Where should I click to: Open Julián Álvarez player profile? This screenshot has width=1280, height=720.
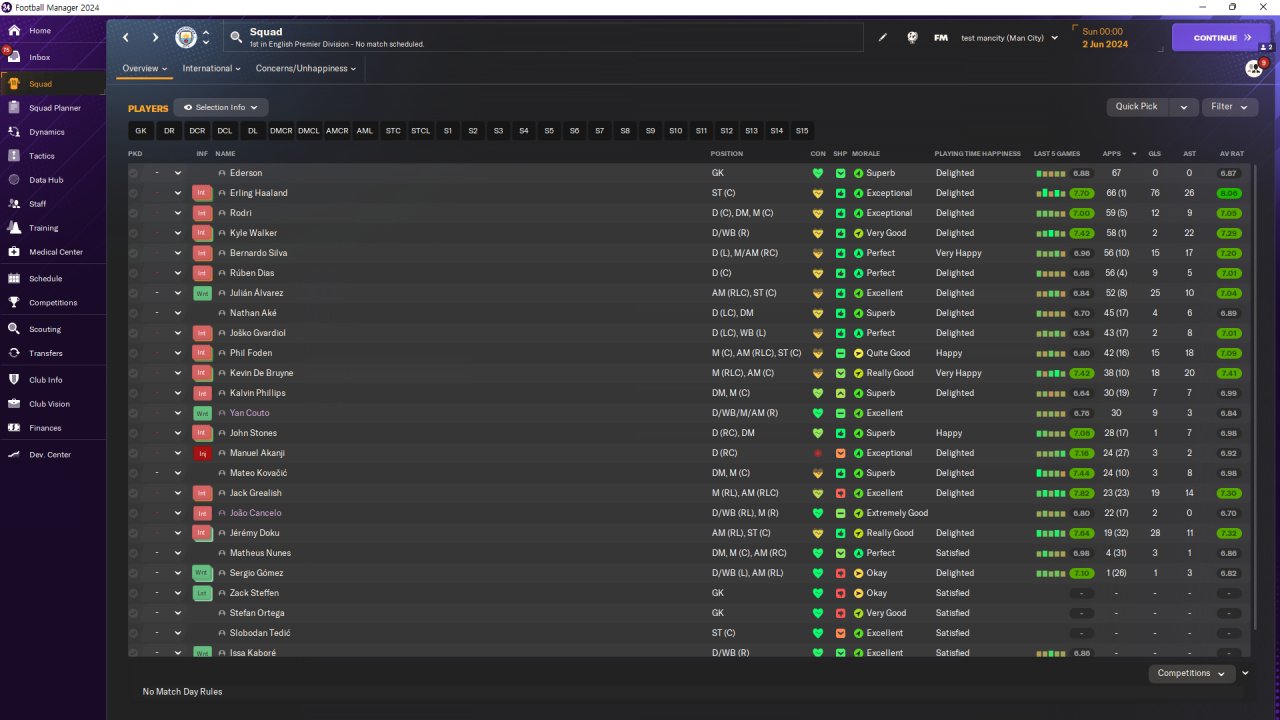[x=256, y=293]
